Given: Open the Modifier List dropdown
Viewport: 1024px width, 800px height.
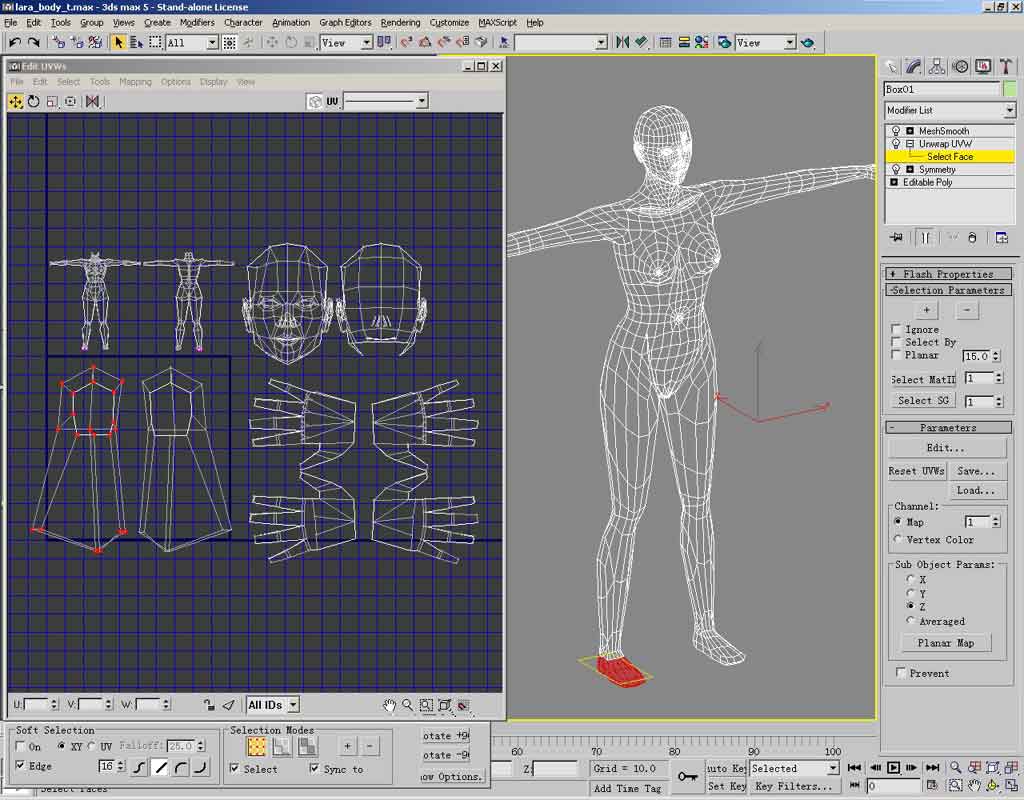Looking at the screenshot, I should pos(1009,110).
